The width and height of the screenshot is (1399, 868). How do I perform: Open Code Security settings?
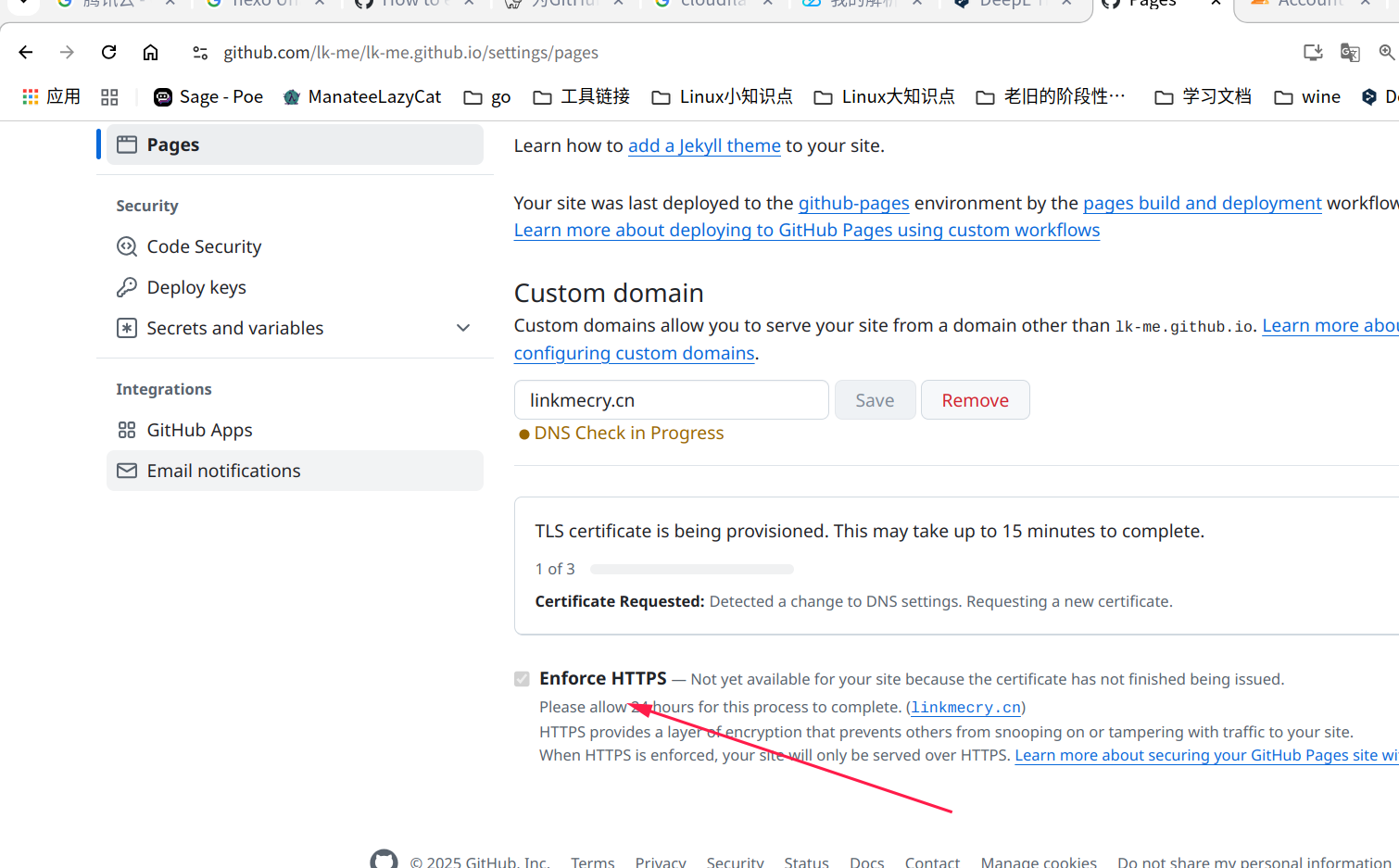tap(295, 246)
